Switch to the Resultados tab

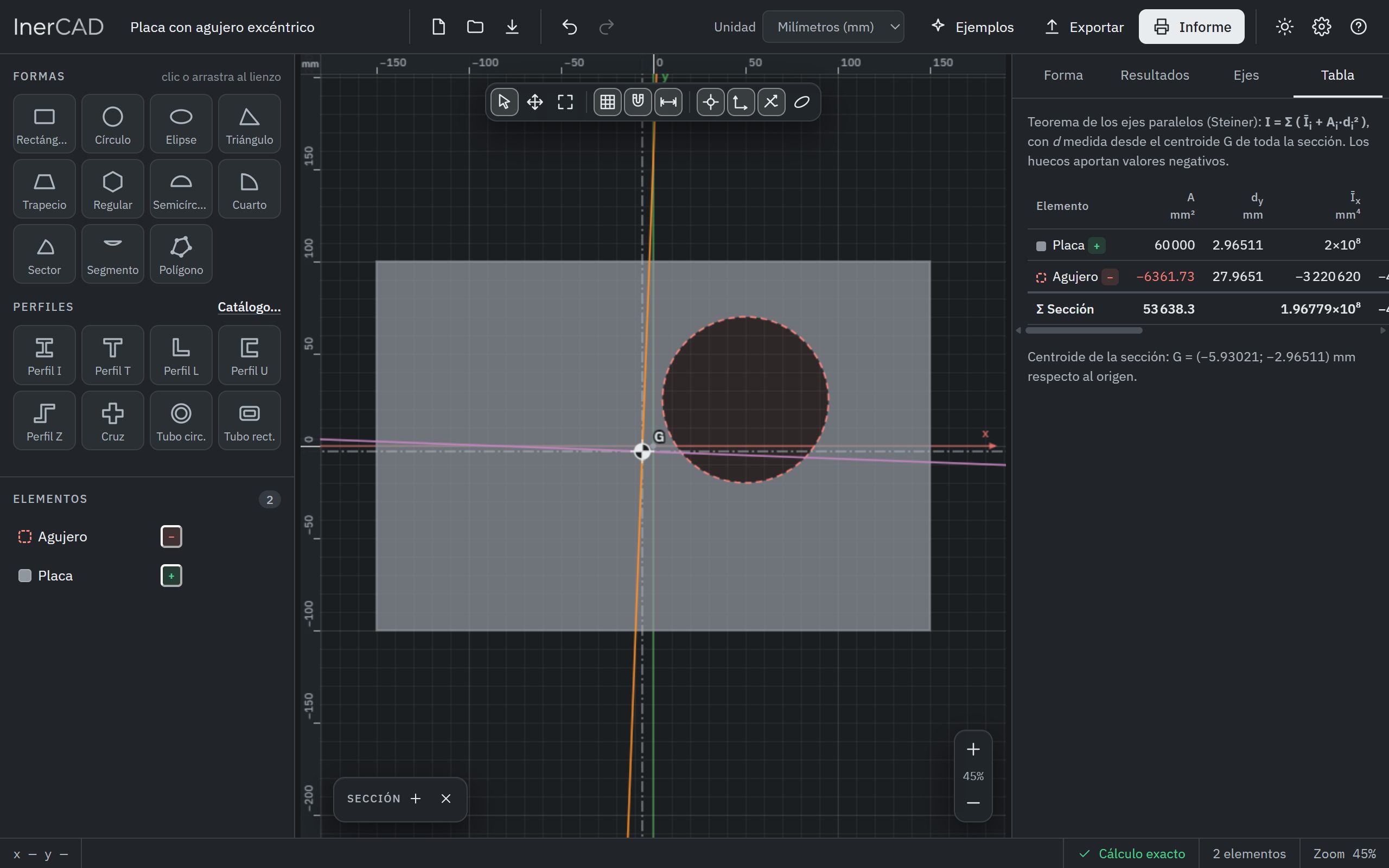pos(1155,75)
